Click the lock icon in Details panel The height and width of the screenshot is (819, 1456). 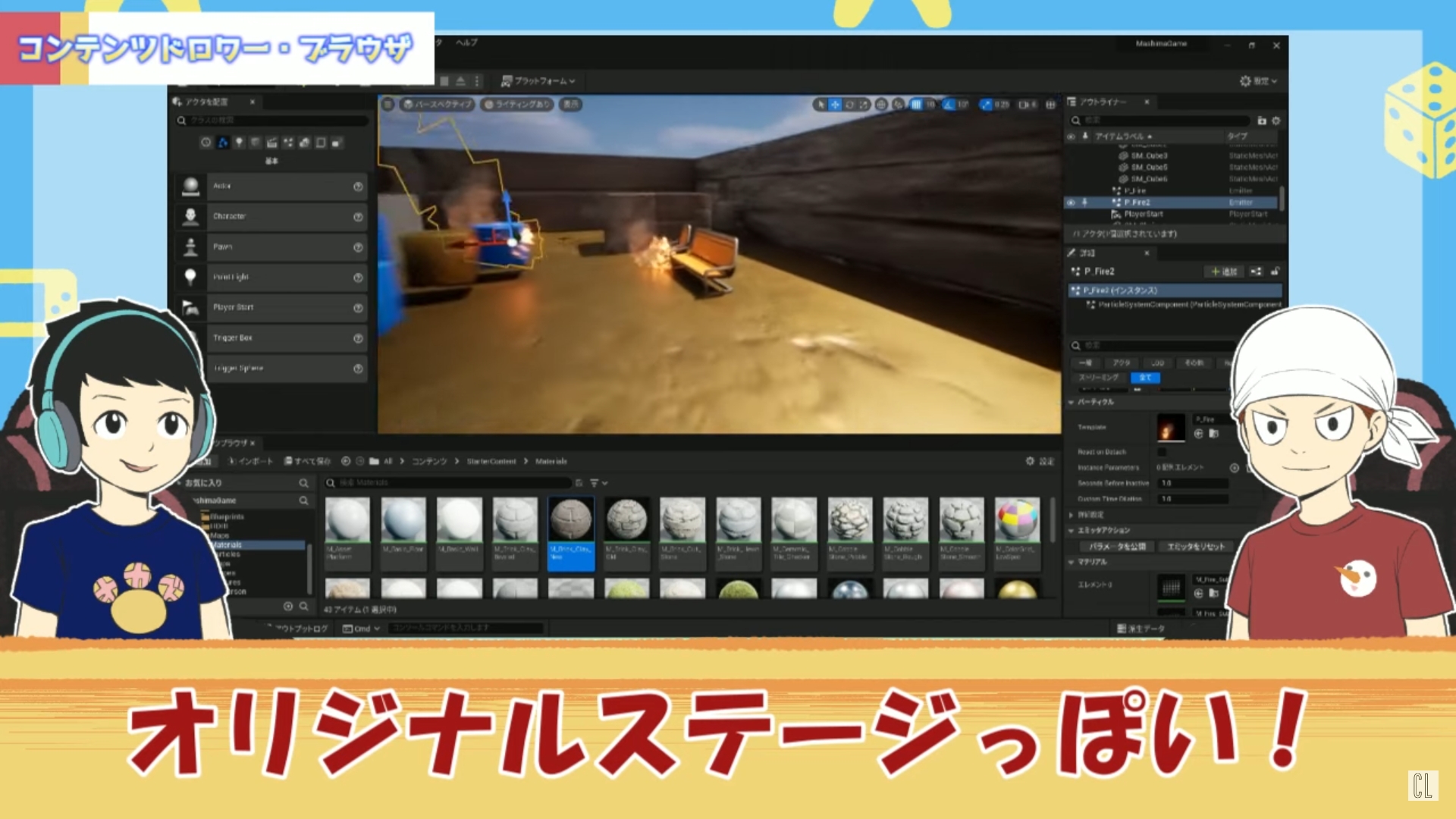point(1276,271)
